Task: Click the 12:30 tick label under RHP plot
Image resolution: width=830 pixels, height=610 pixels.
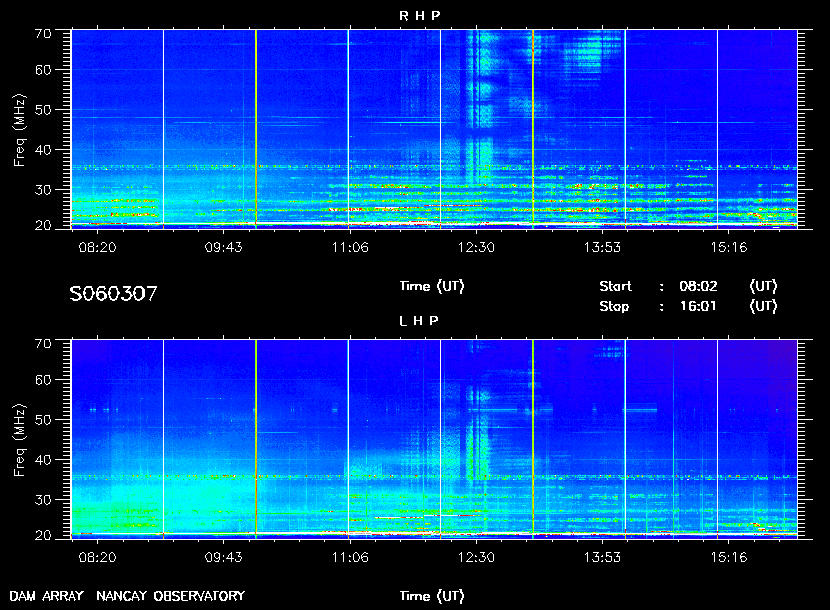Action: pyautogui.click(x=476, y=247)
